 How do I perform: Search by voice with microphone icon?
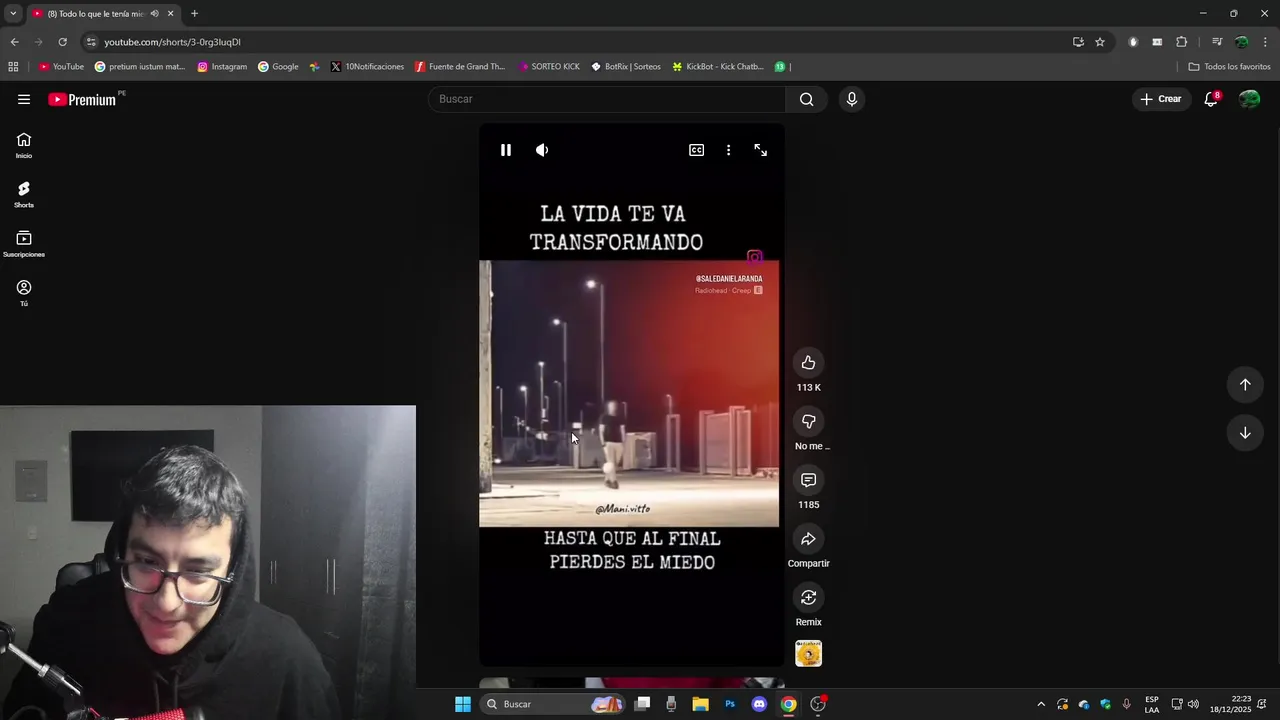point(852,99)
